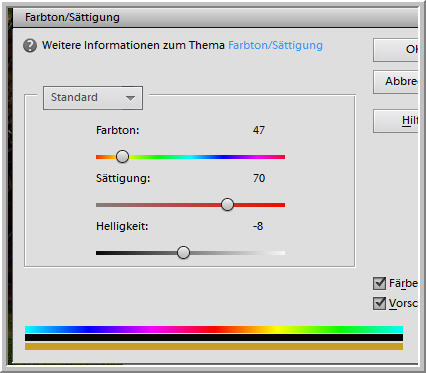Click the Farbton label text
The image size is (426, 373).
point(117,130)
